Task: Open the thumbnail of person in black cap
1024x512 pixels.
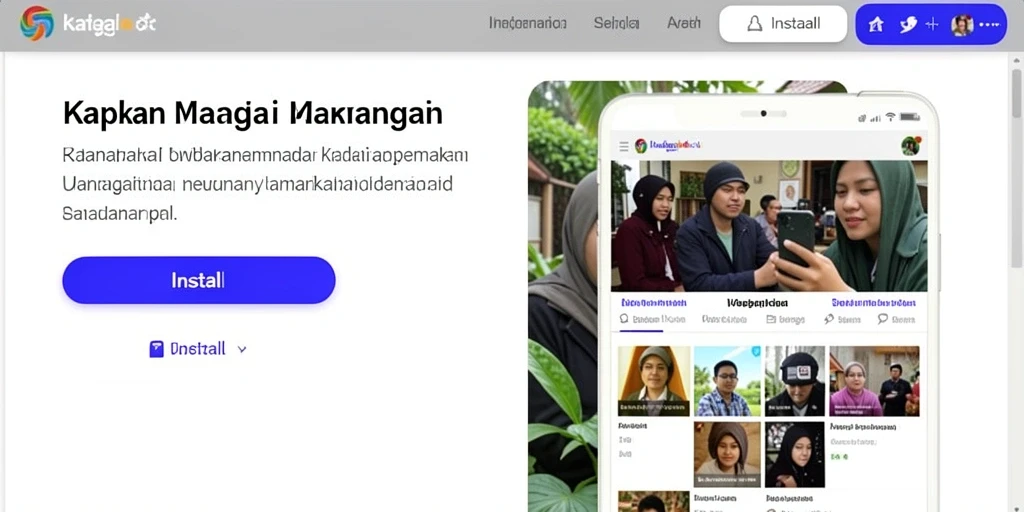Action: (795, 381)
